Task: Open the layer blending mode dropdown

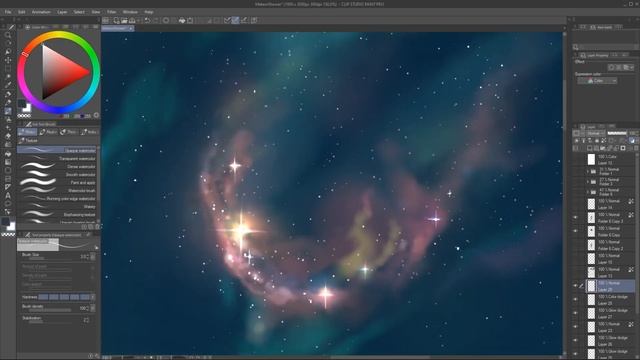Action: (x=596, y=133)
